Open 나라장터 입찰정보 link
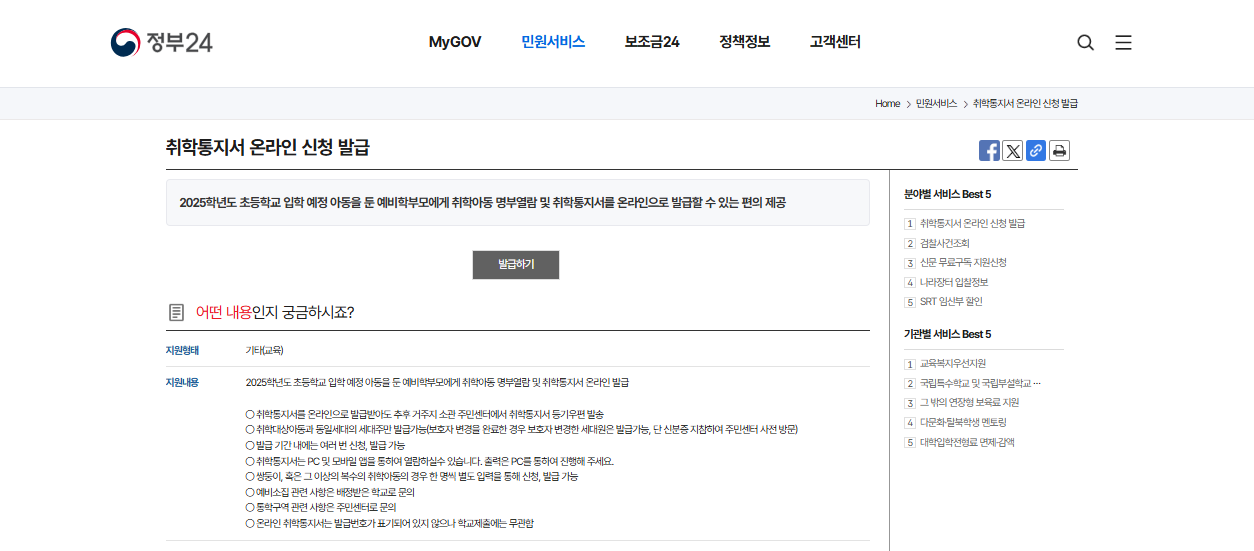 (x=954, y=282)
